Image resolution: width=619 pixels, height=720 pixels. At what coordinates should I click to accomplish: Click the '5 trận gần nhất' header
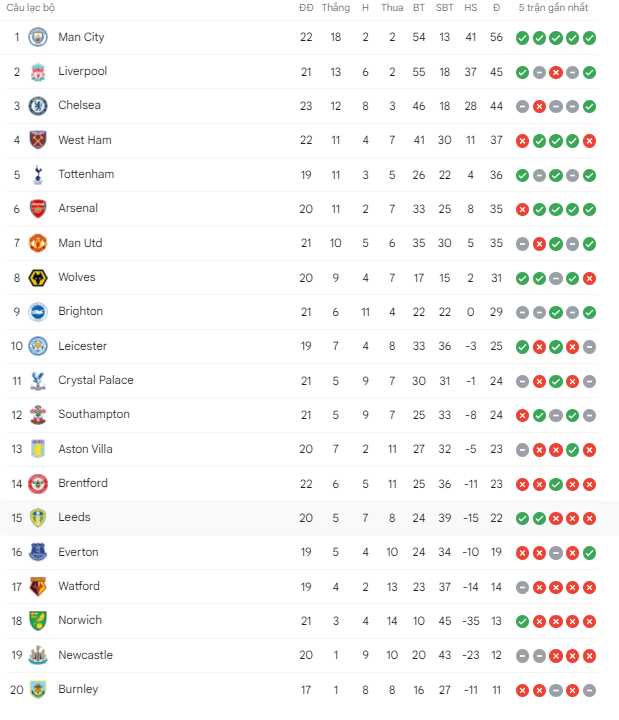pyautogui.click(x=553, y=8)
